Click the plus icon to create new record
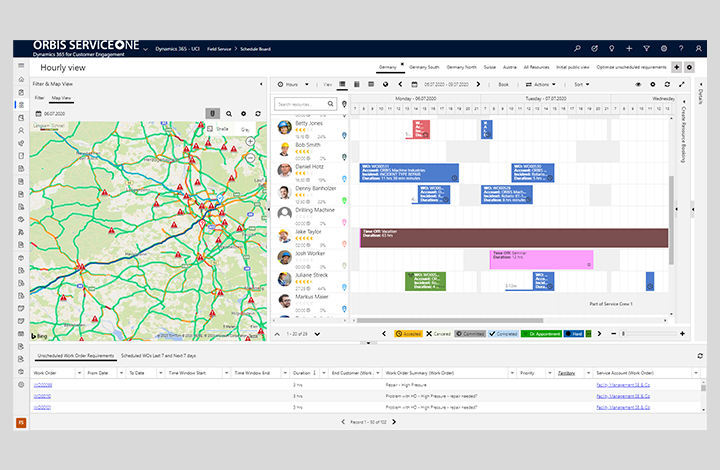Screen dimensions: 720x470 click(629, 48)
